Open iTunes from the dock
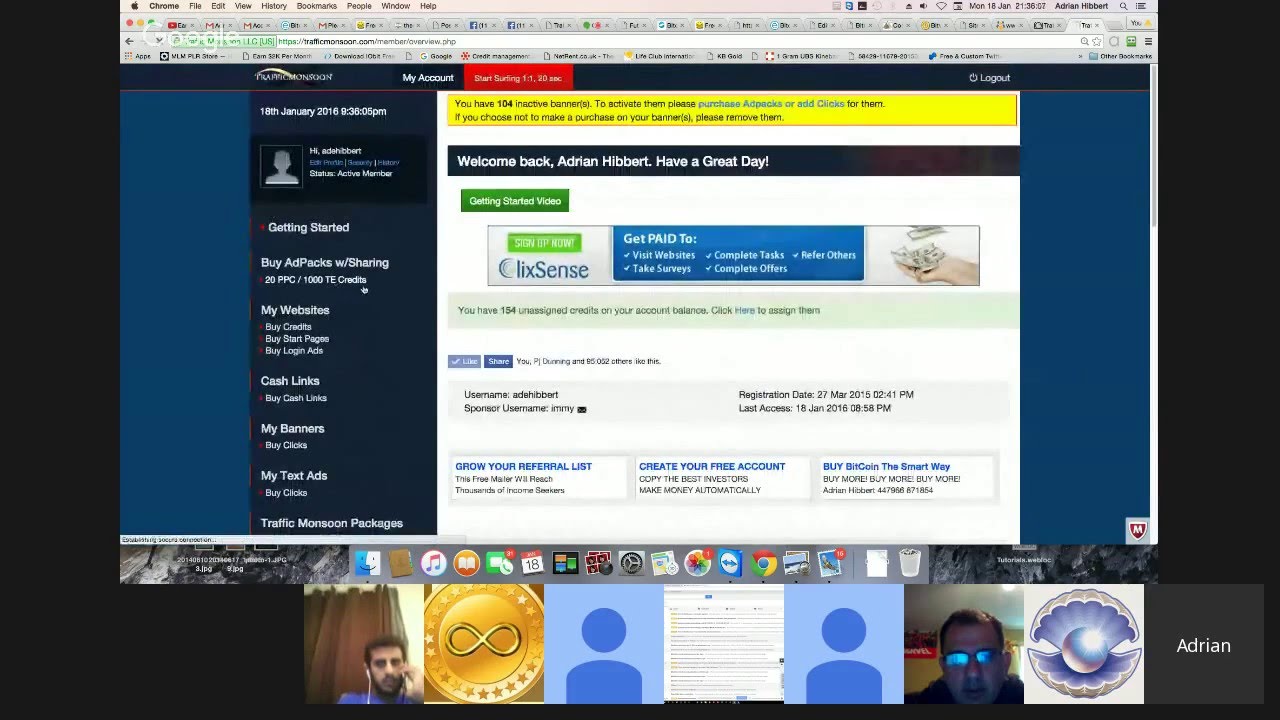This screenshot has height=720, width=1280. pyautogui.click(x=433, y=564)
